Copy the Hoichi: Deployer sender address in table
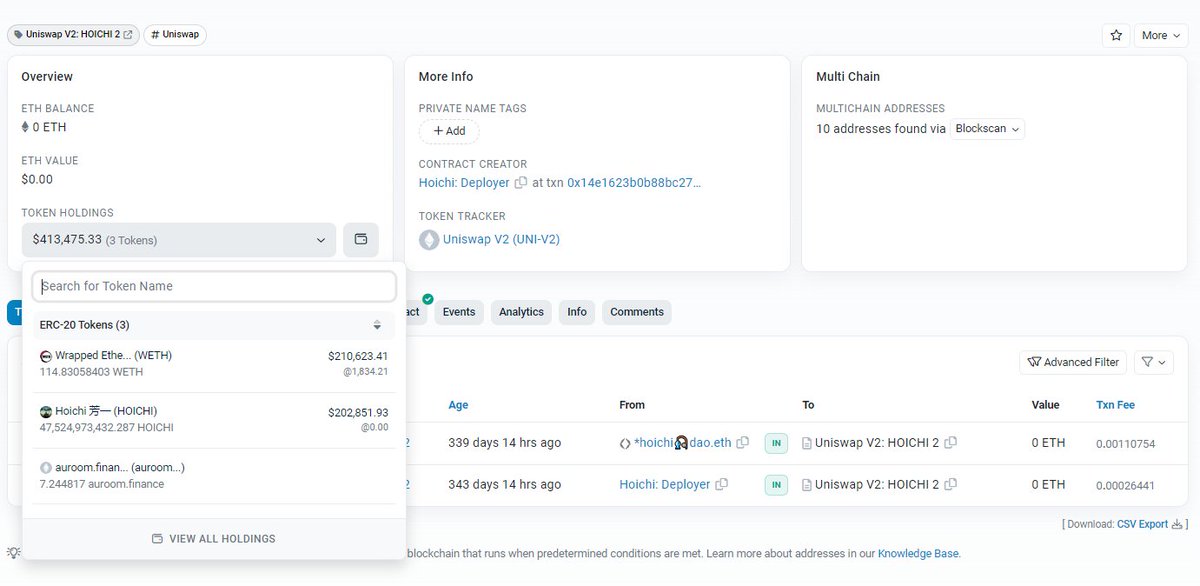1200x586 pixels. coord(722,485)
